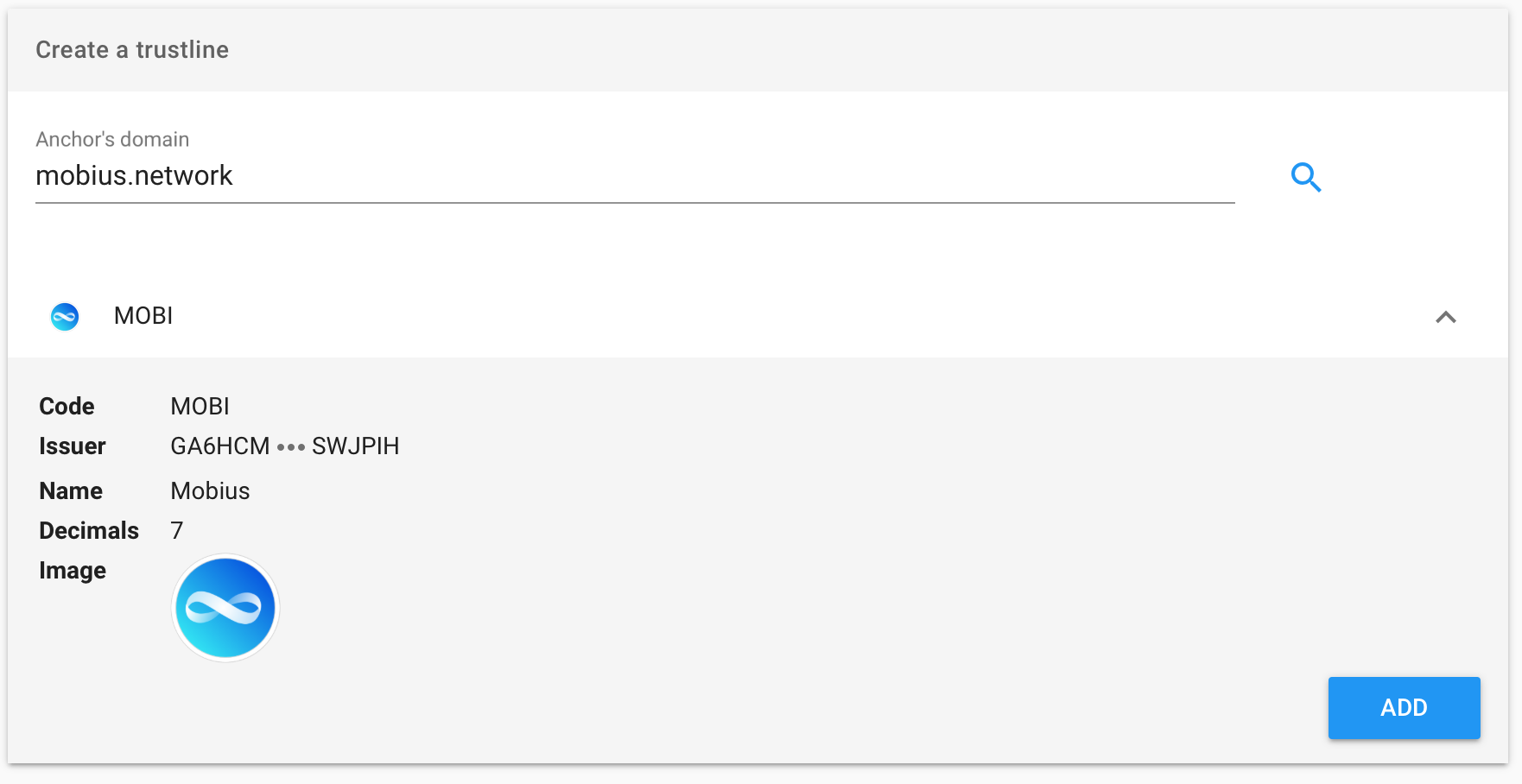Click the small MOBI asset icon
Image resolution: width=1522 pixels, height=784 pixels.
click(x=65, y=317)
